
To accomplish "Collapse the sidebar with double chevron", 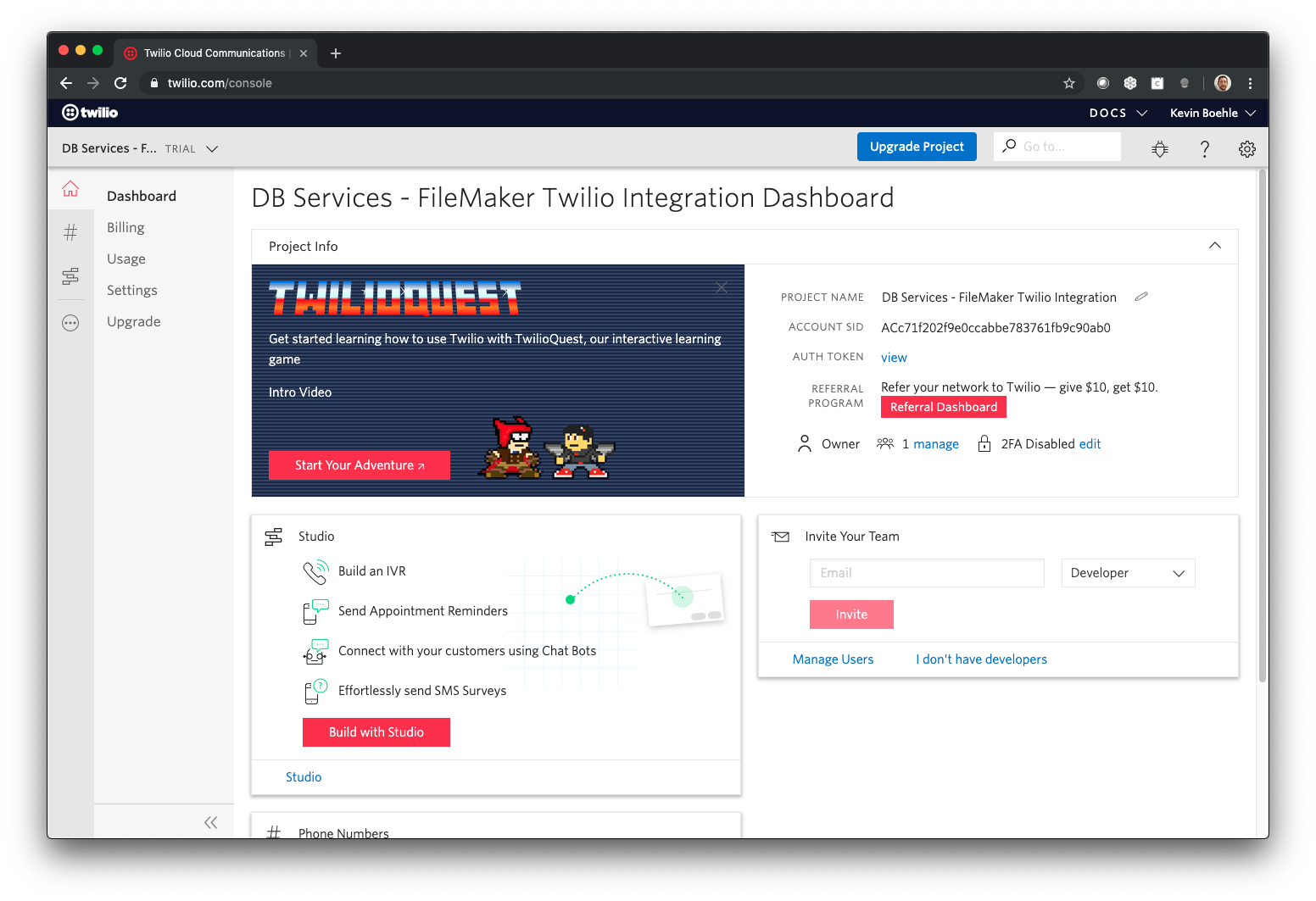I will pos(210,822).
